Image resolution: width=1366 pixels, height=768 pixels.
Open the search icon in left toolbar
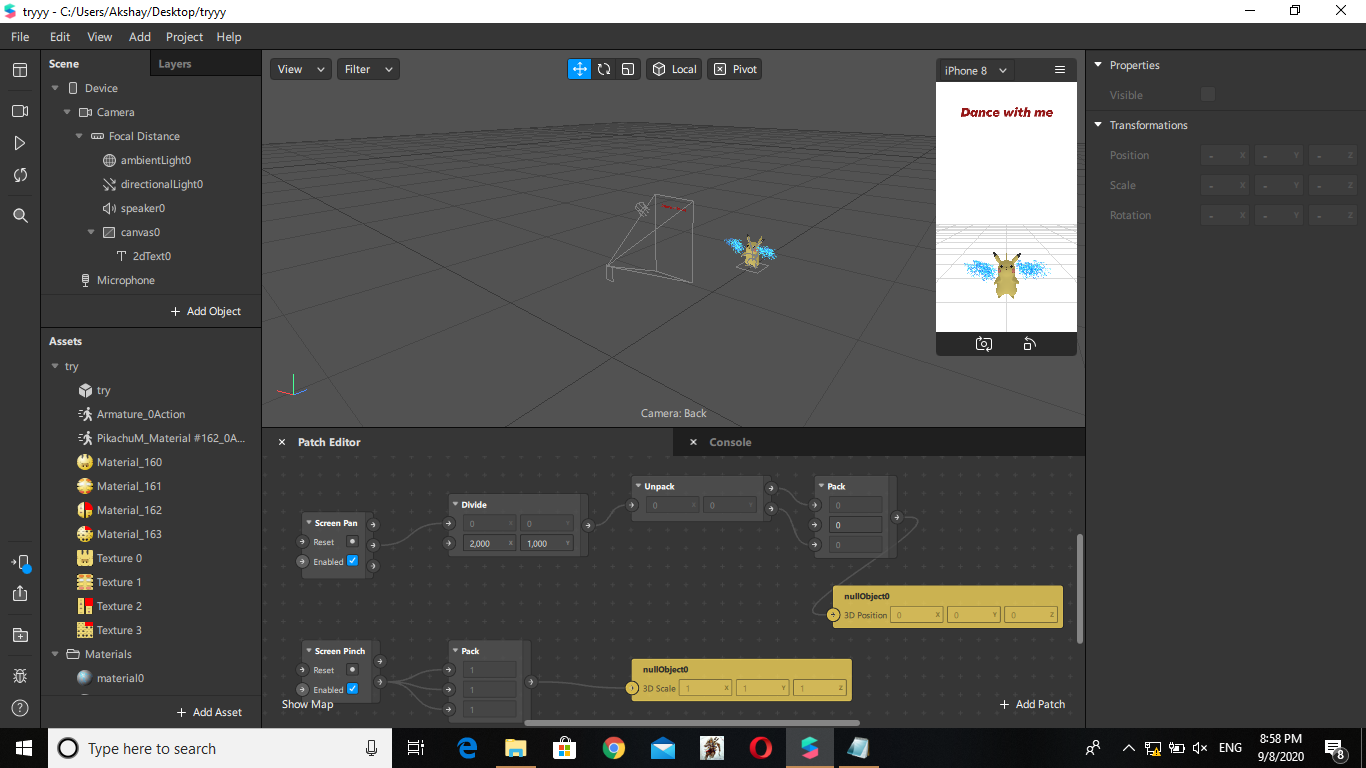(x=20, y=215)
